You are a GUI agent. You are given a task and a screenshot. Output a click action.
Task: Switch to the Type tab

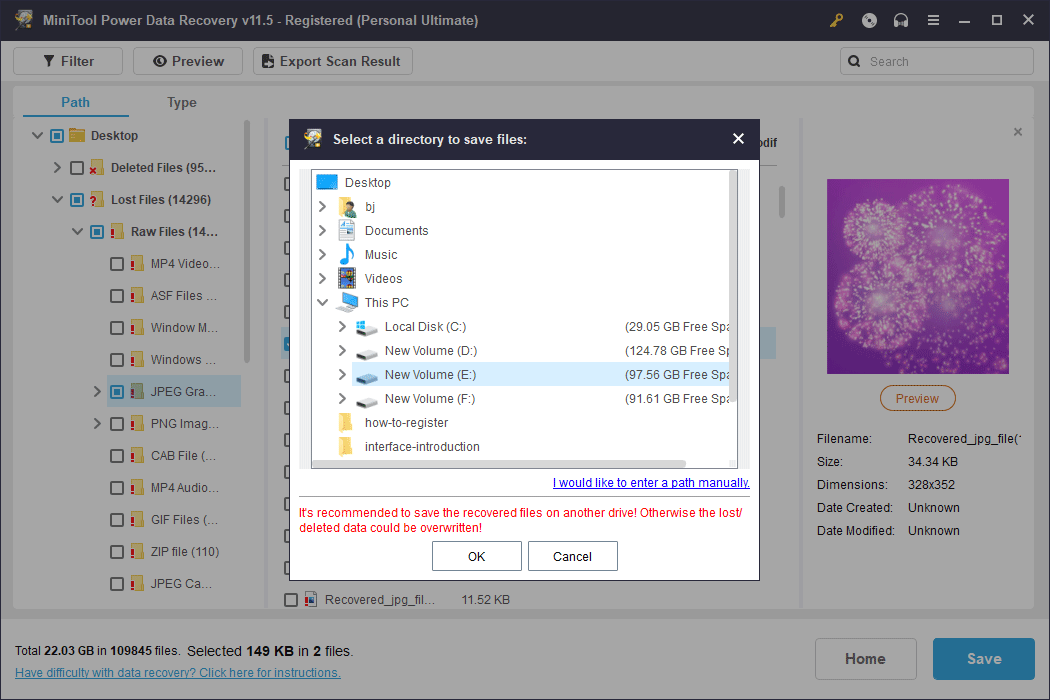point(181,102)
